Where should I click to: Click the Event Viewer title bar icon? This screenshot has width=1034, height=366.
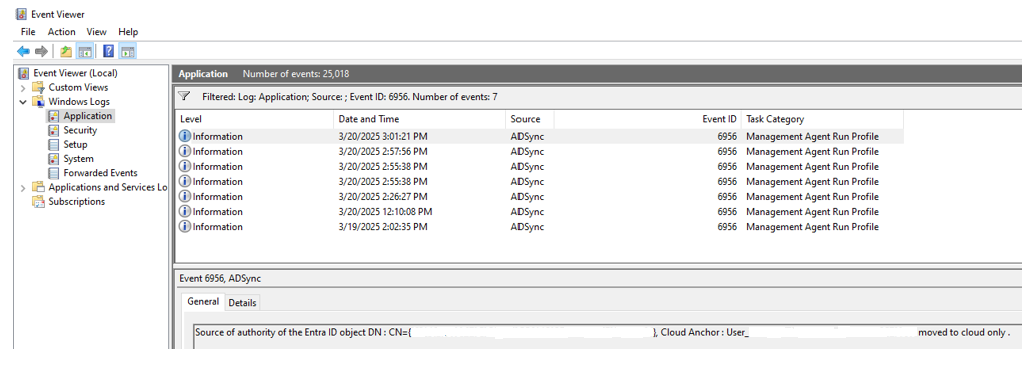click(22, 14)
